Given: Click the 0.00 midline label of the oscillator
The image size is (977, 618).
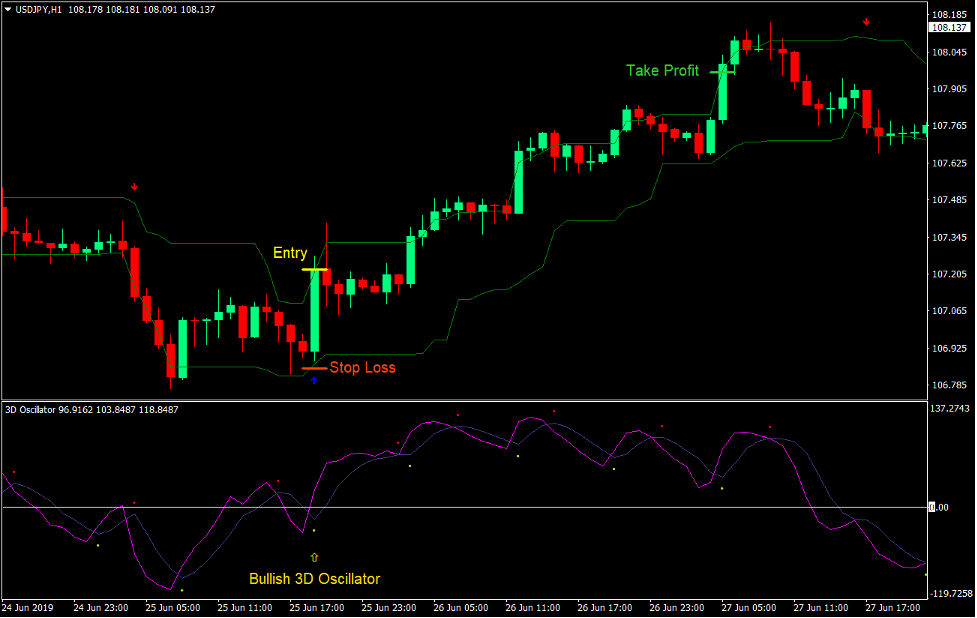Looking at the screenshot, I should point(937,507).
